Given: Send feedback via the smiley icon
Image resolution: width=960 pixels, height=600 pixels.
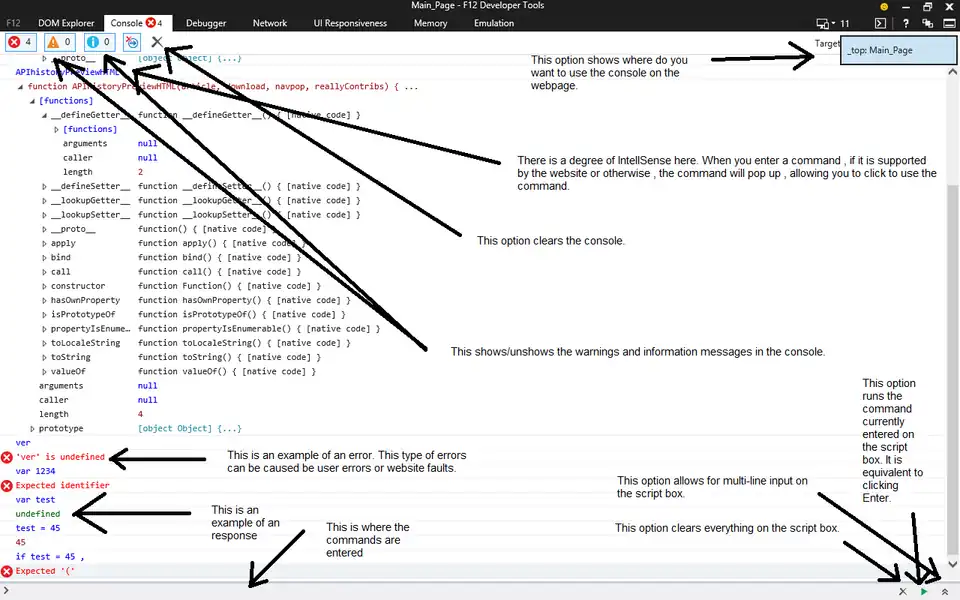Looking at the screenshot, I should tap(885, 8).
